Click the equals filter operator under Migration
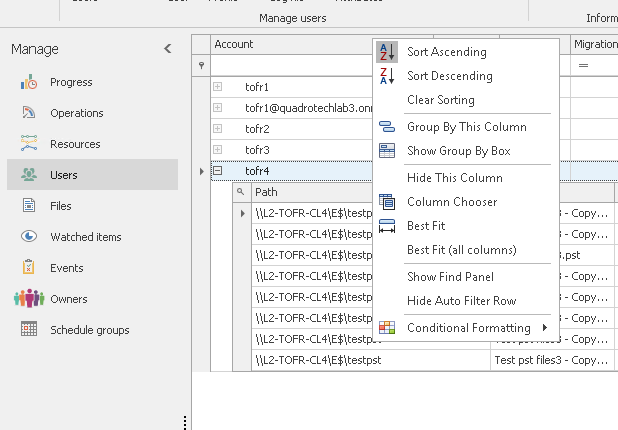The image size is (618, 430). pyautogui.click(x=583, y=65)
